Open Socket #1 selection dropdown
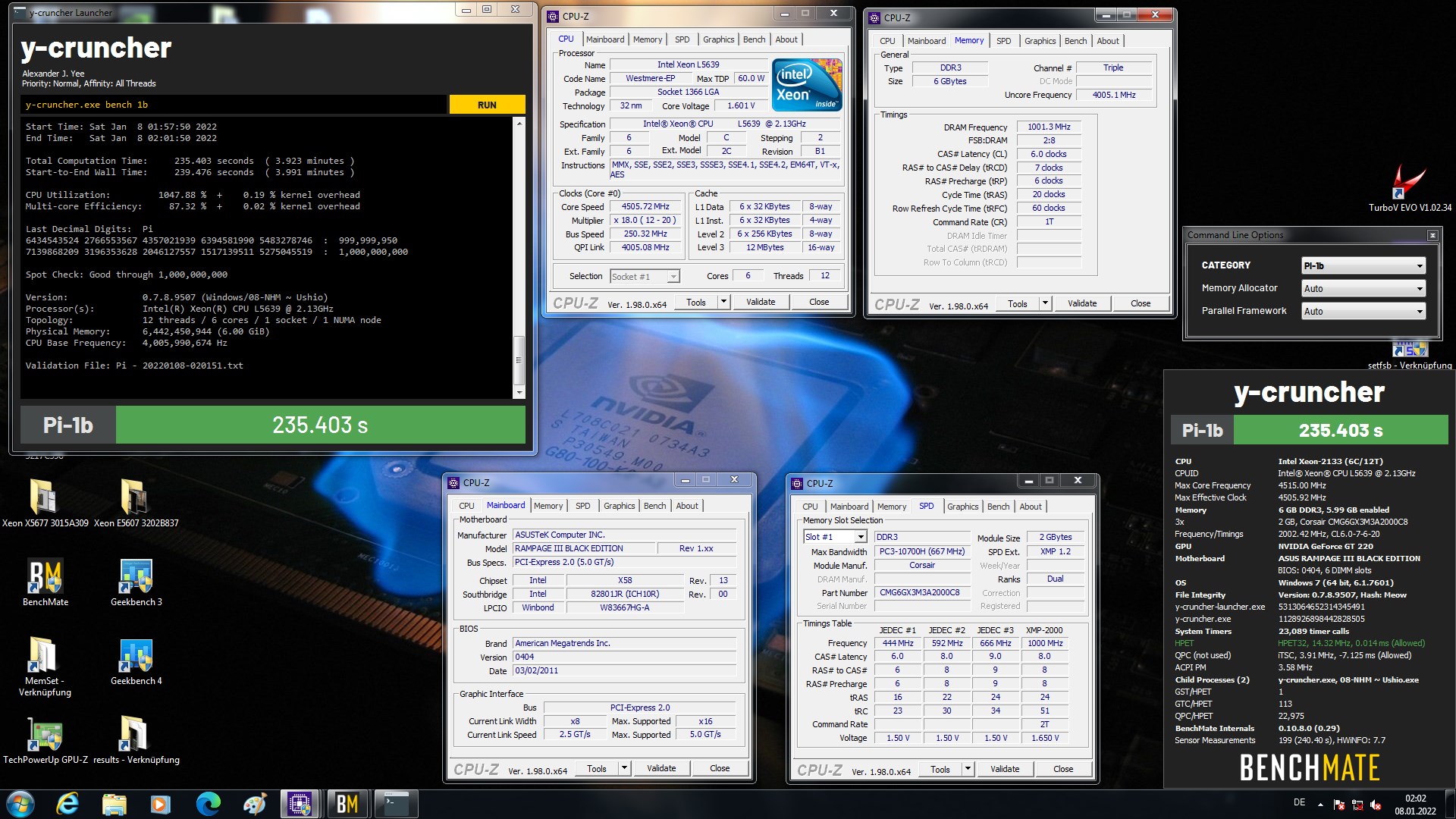 (x=645, y=277)
